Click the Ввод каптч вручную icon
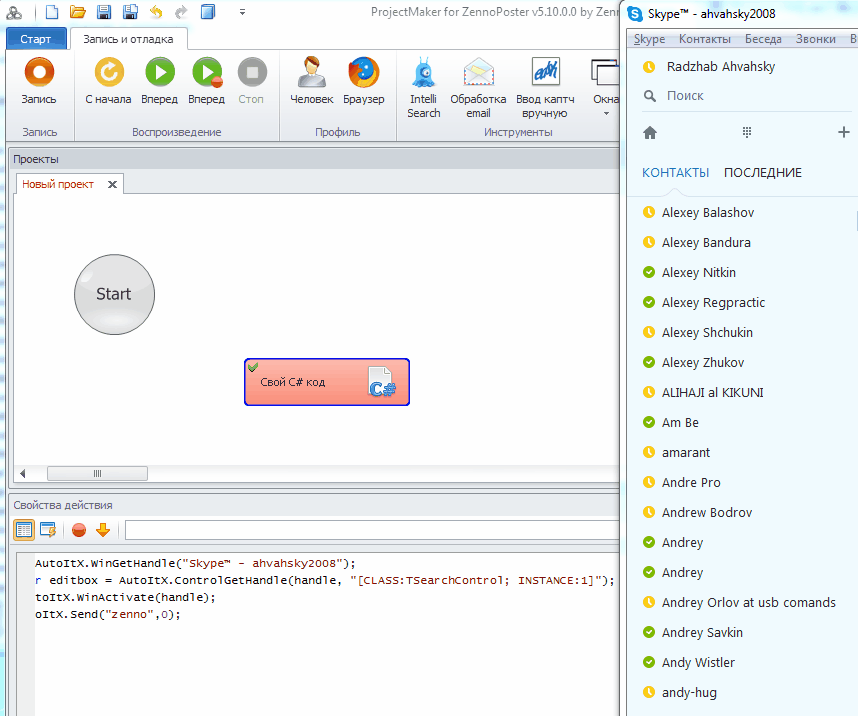 tap(544, 73)
